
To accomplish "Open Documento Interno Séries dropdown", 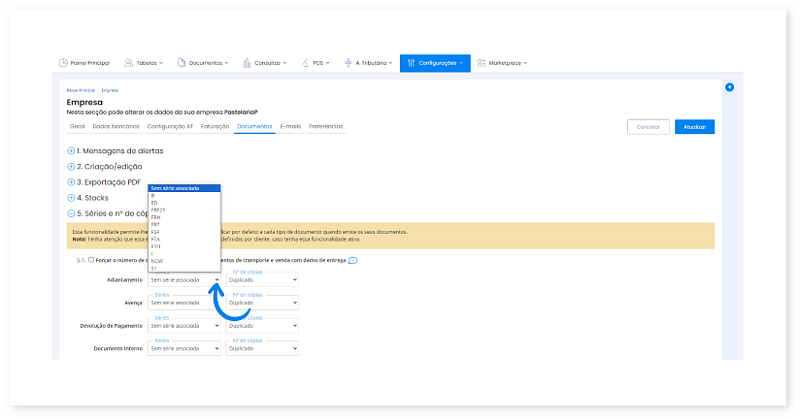I will 184,349.
